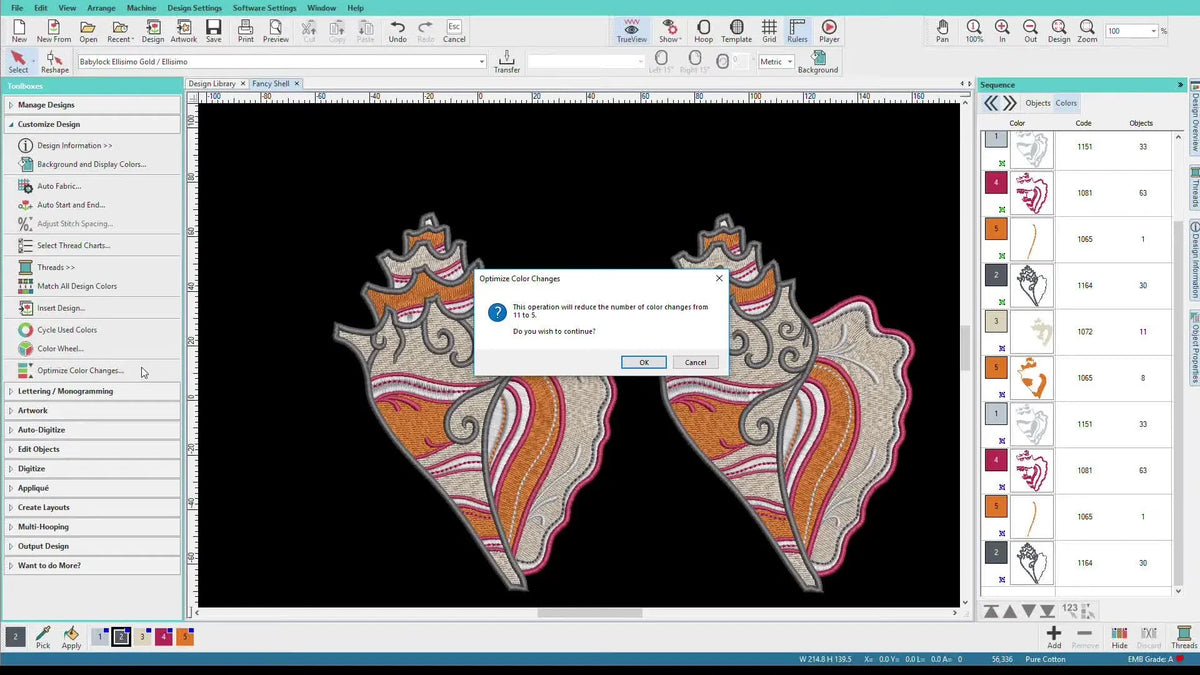
Task: Click the New design icon
Action: [x=19, y=31]
